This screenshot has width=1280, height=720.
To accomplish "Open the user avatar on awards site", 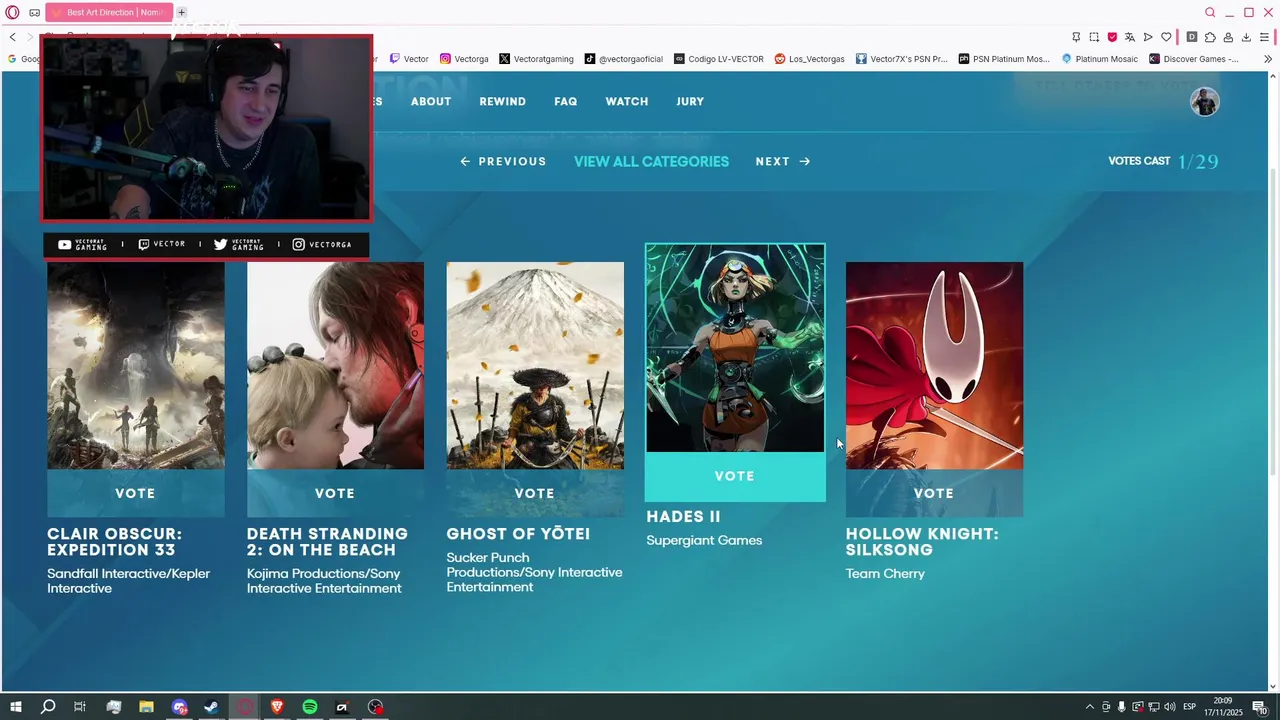I will click(x=1205, y=102).
